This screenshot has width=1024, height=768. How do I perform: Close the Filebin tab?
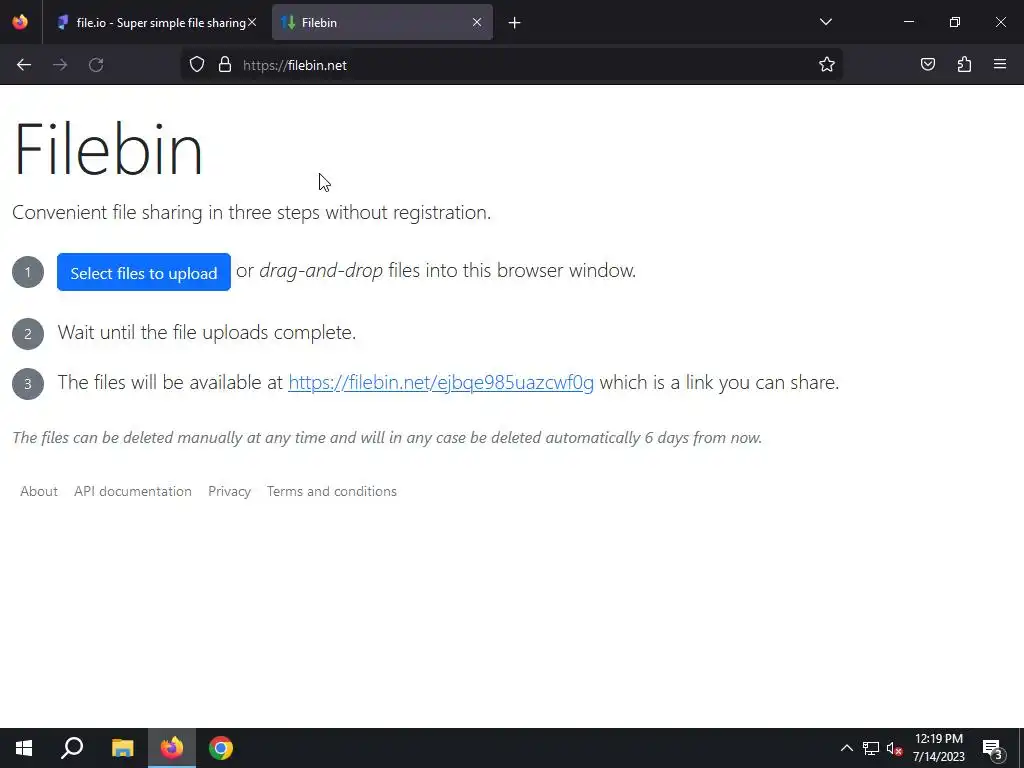point(477,22)
